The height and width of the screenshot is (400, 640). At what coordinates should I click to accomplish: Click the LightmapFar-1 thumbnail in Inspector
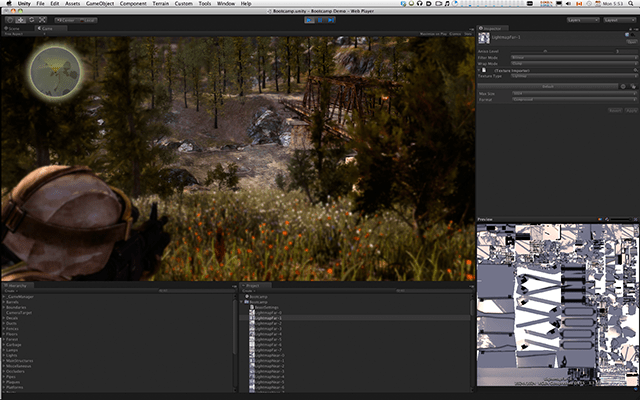(484, 38)
